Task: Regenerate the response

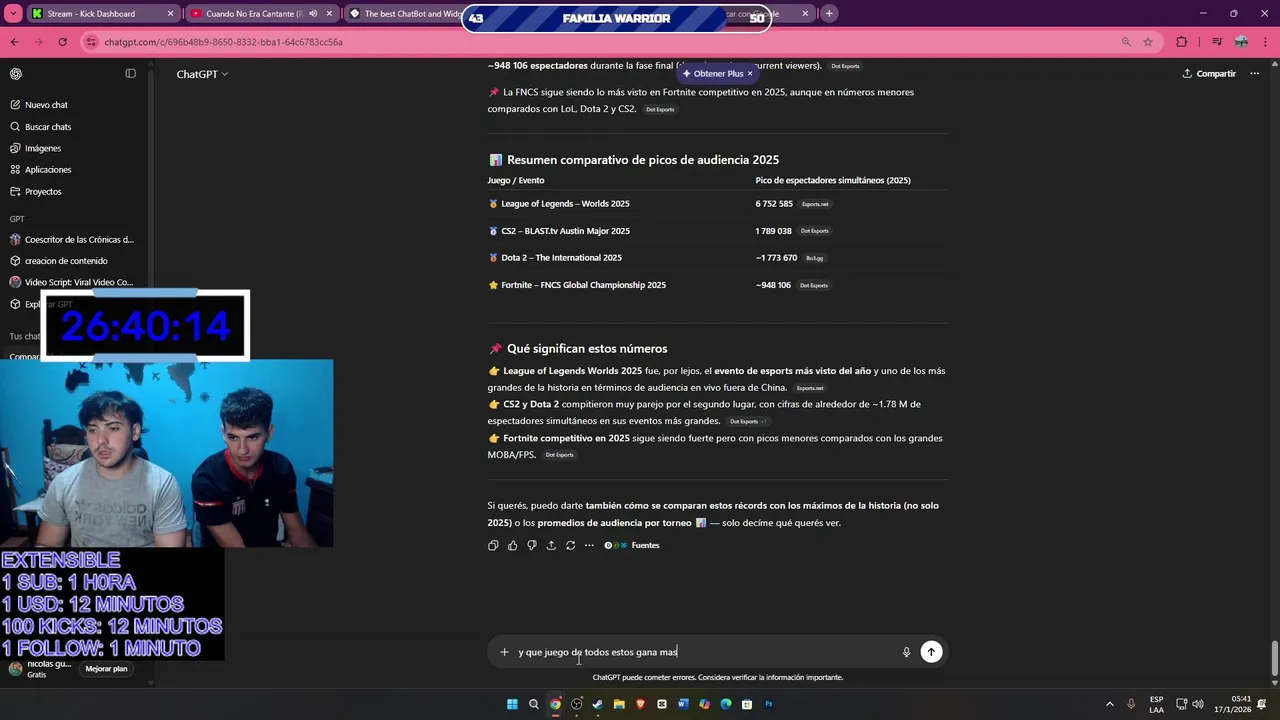Action: pyautogui.click(x=570, y=545)
